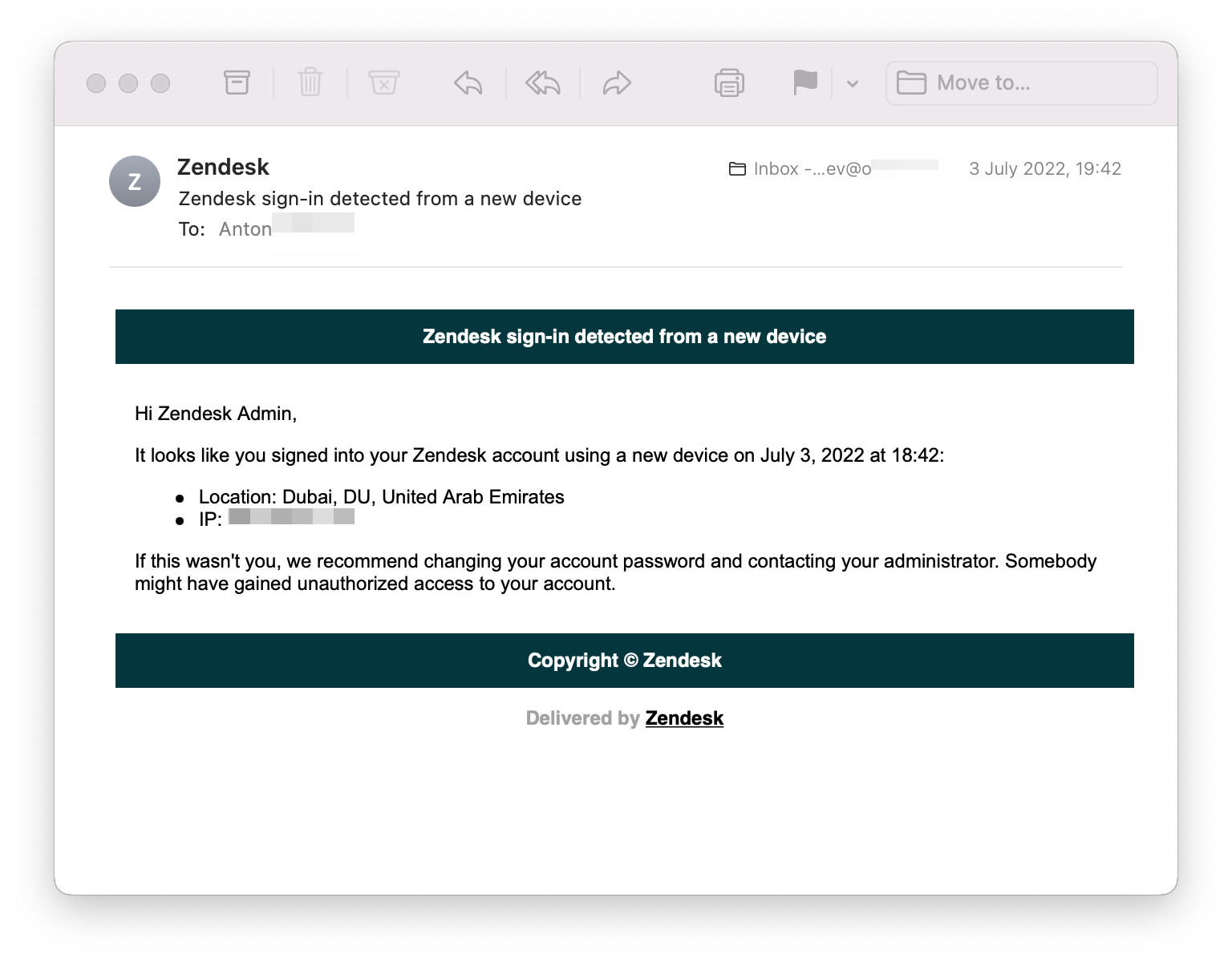Delete the email using trash icon
Screen dimensions: 1232x962
(310, 83)
